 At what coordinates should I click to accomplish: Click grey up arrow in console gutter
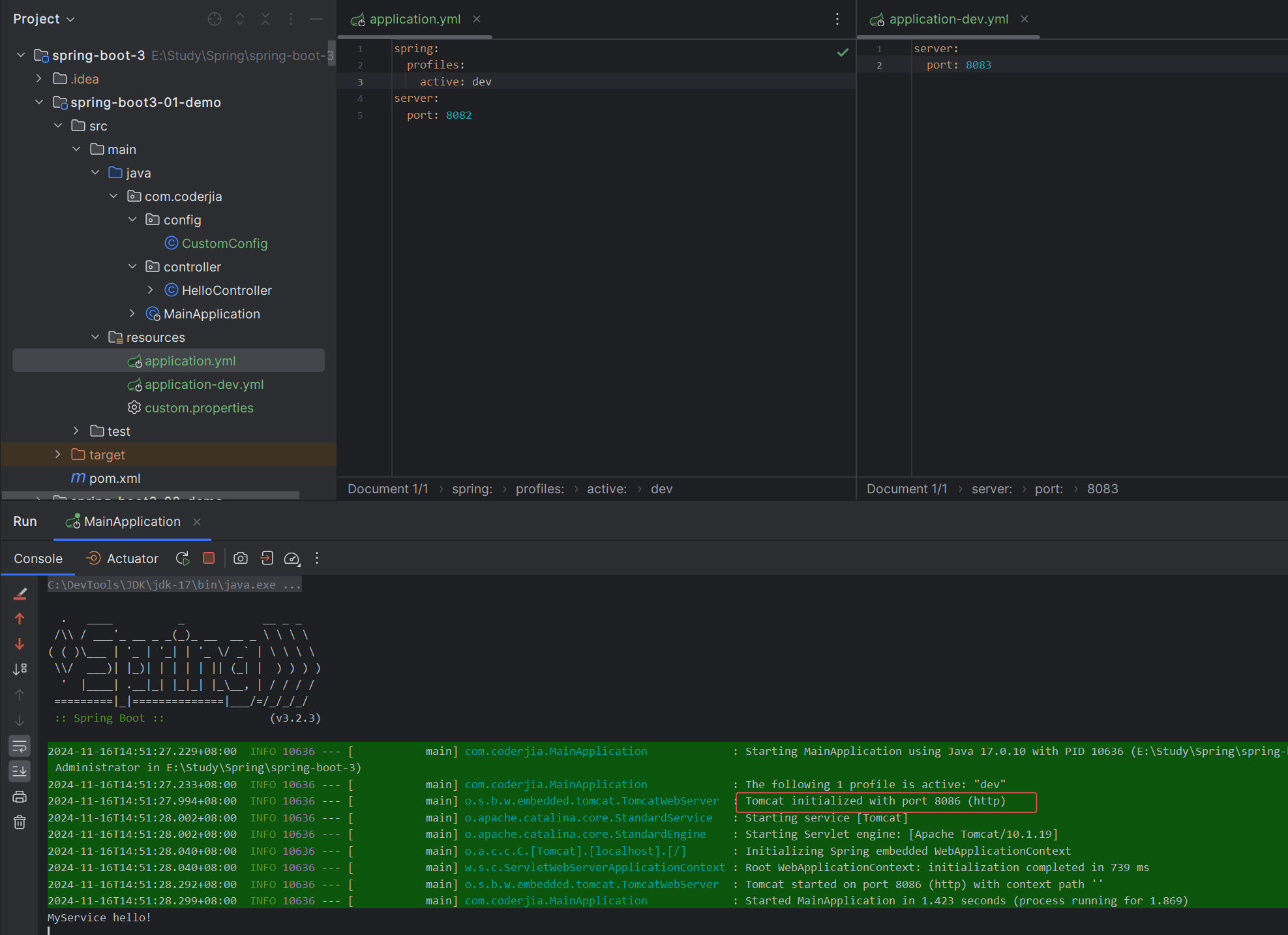point(20,695)
